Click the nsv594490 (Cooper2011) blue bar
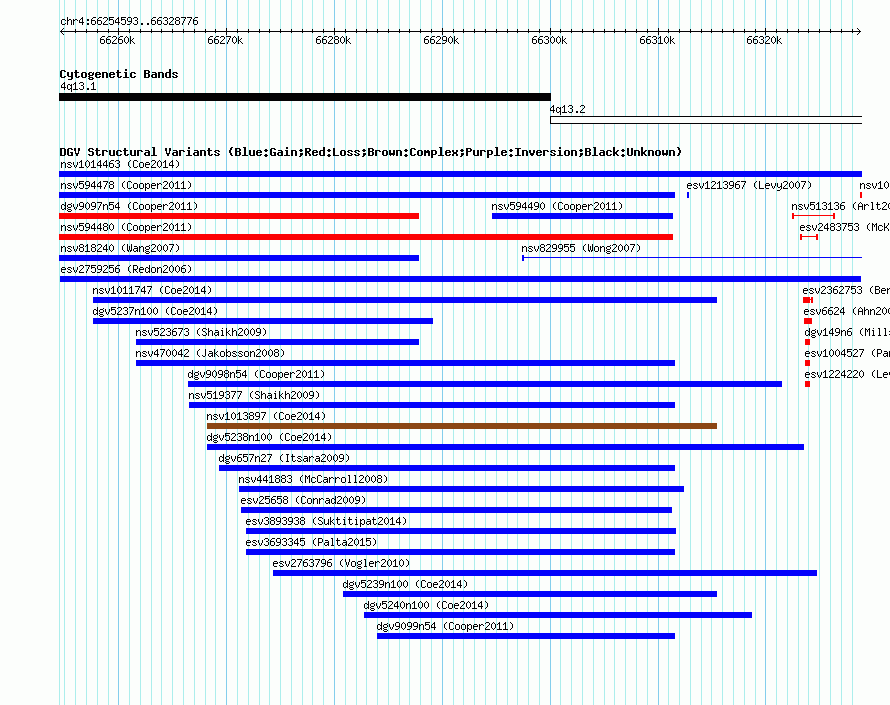Image resolution: width=890 pixels, height=705 pixels. [x=582, y=216]
